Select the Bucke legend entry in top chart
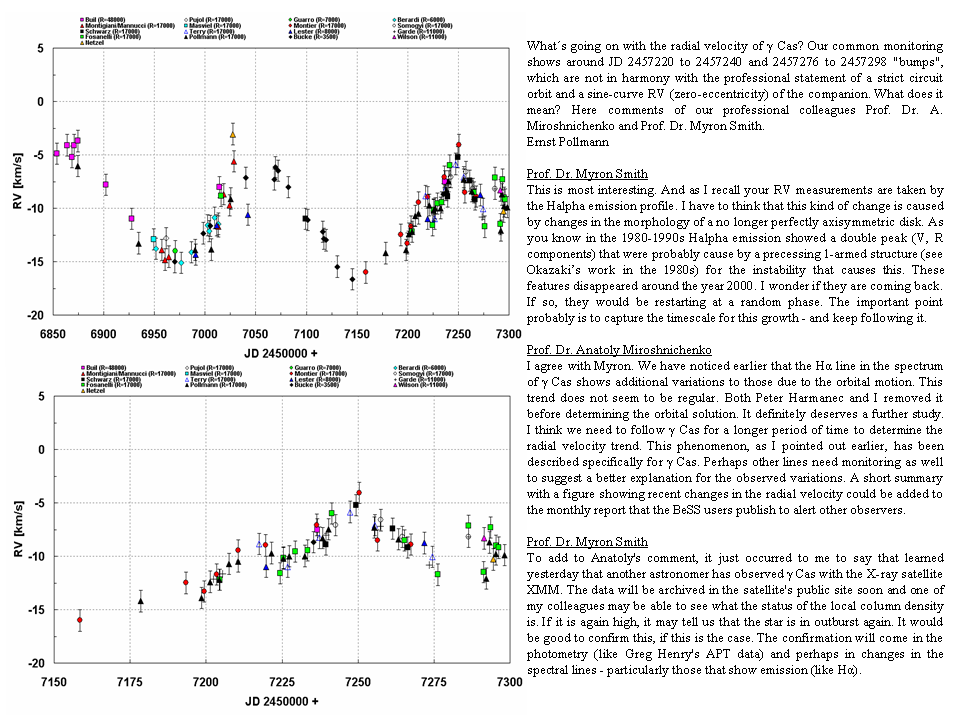Viewport: 960px width, 720px height. [x=318, y=37]
